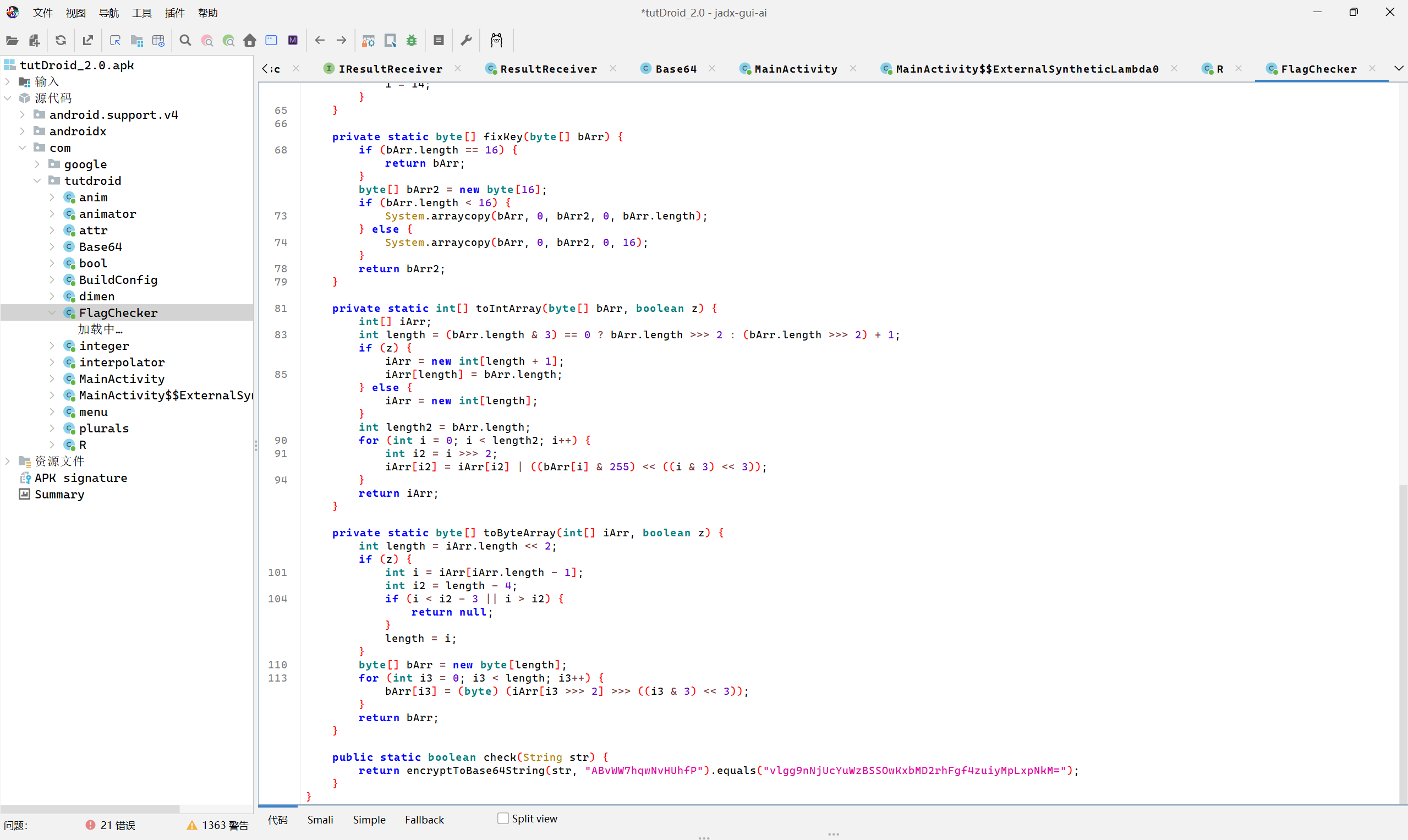Enable the Split view checkbox
1408x840 pixels.
click(x=503, y=818)
